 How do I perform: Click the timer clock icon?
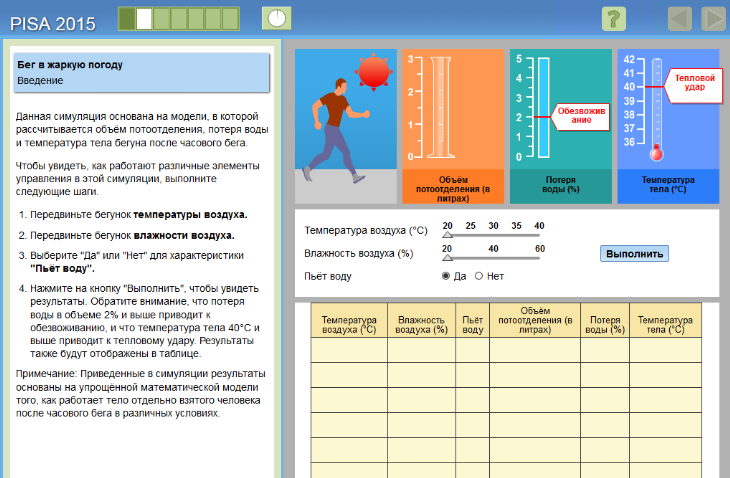tap(277, 19)
